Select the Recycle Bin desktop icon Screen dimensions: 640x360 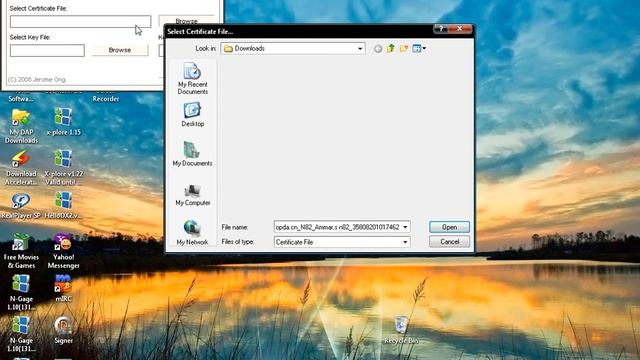tap(401, 330)
